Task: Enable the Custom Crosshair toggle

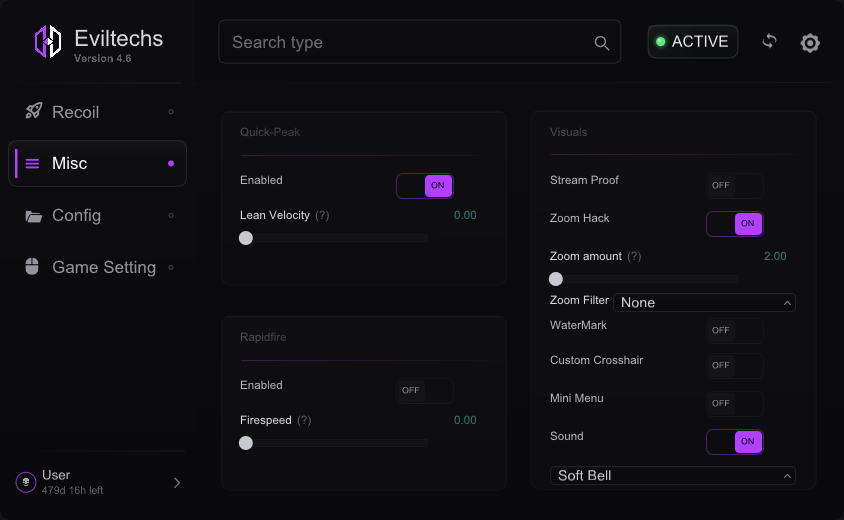Action: [735, 366]
